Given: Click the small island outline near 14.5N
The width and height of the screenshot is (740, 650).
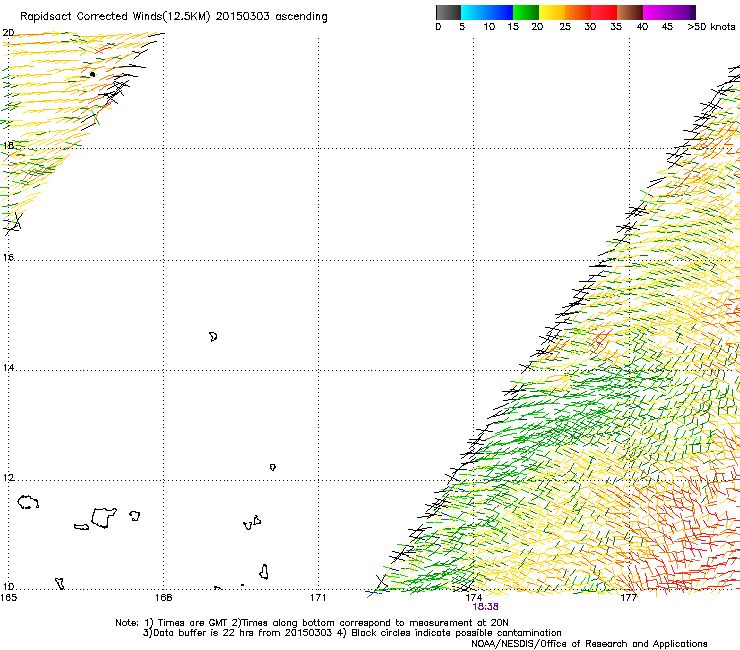Looking at the screenshot, I should coord(213,337).
